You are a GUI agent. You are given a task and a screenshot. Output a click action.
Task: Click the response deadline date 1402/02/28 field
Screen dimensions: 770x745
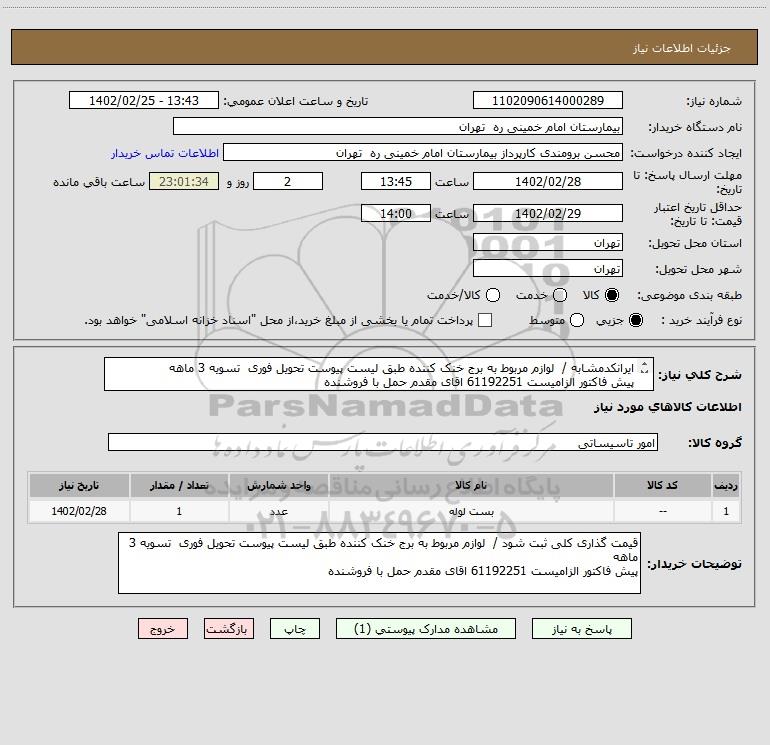click(x=548, y=181)
